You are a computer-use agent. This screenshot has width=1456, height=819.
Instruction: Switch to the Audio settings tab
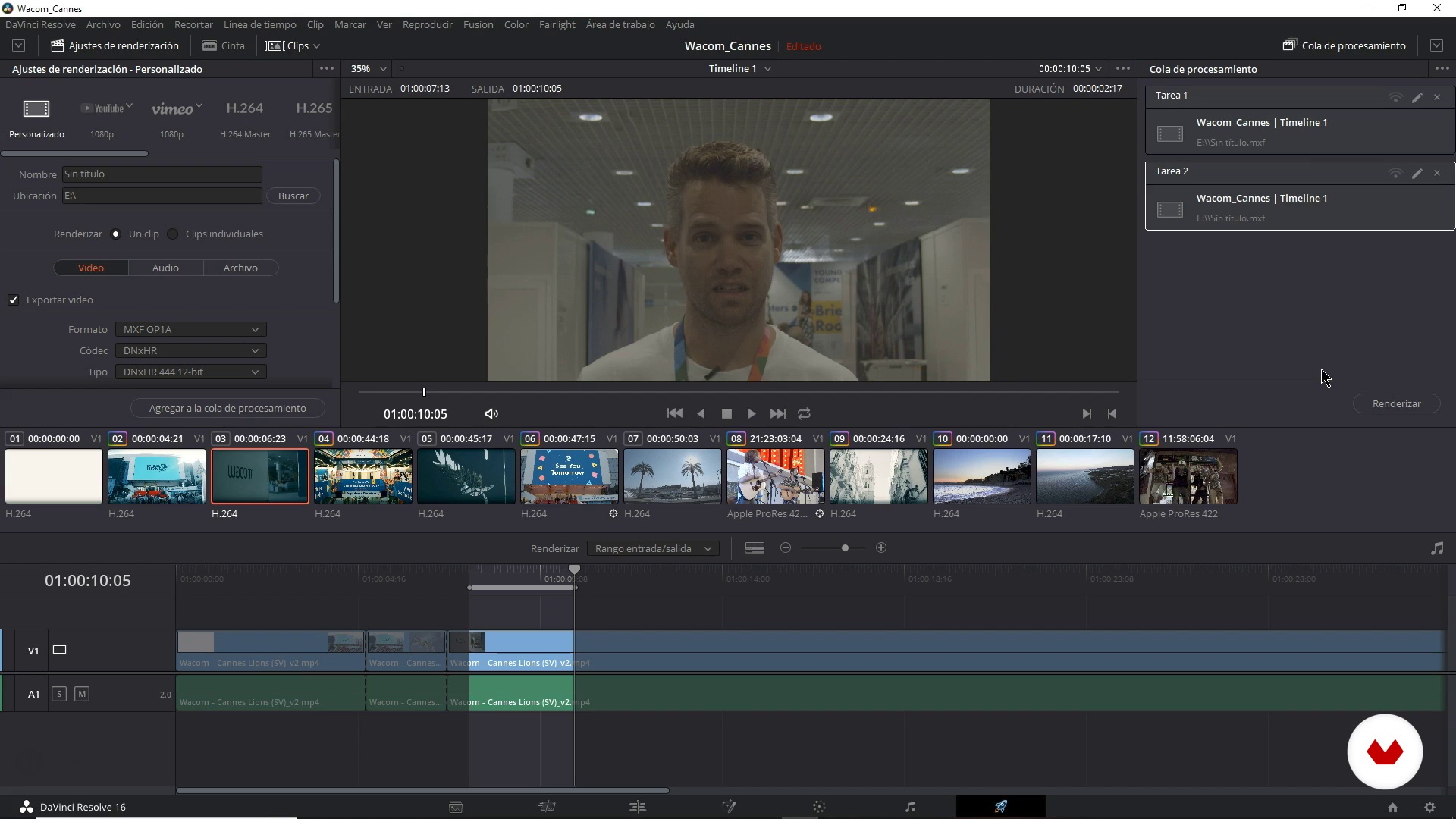tap(165, 268)
